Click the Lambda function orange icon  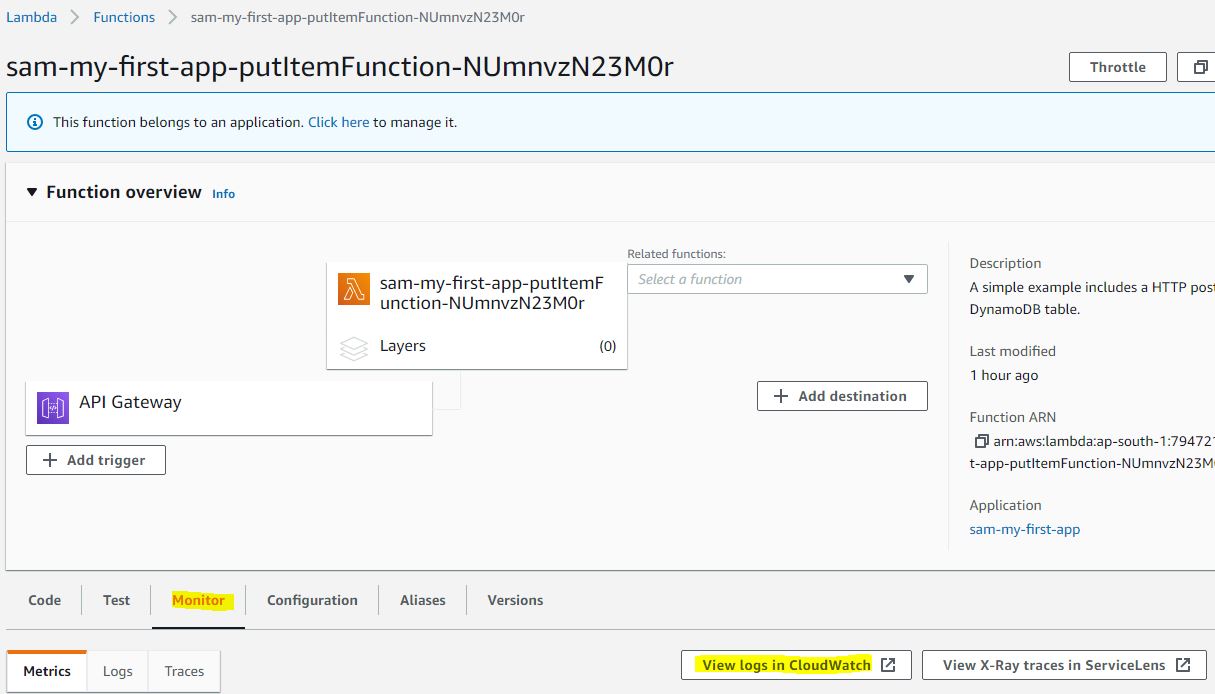354,289
